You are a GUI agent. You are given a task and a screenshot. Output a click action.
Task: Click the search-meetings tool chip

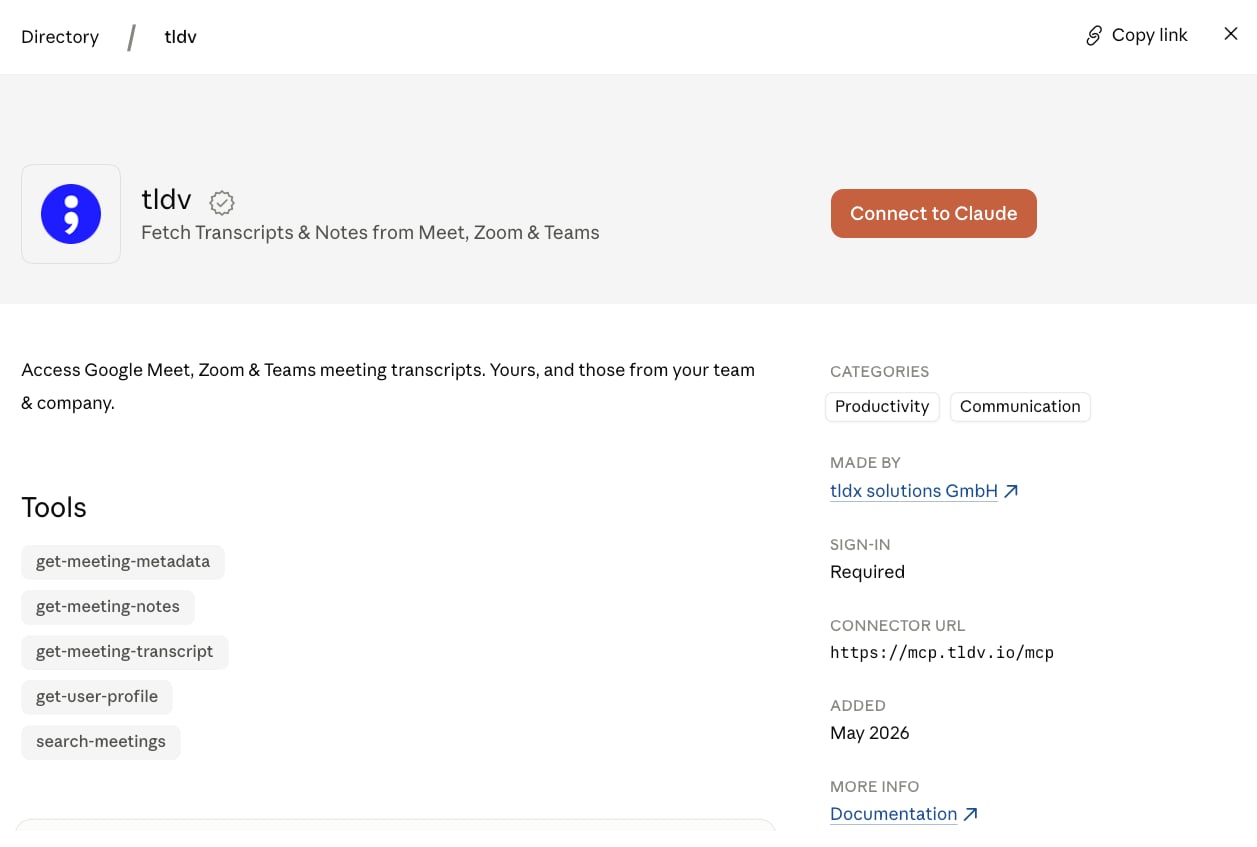(x=101, y=742)
